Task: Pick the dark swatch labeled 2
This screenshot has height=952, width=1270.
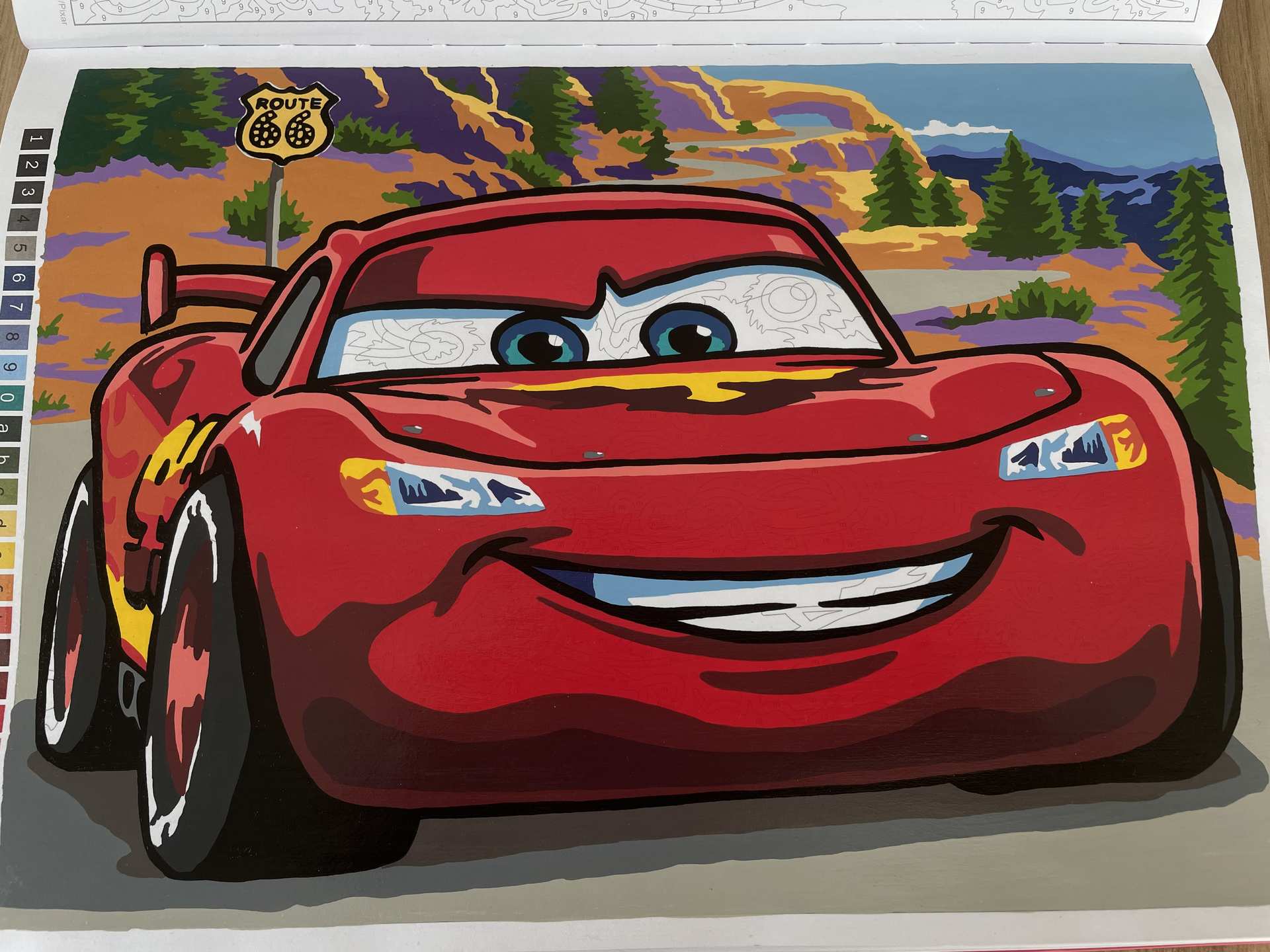Action: [x=32, y=165]
